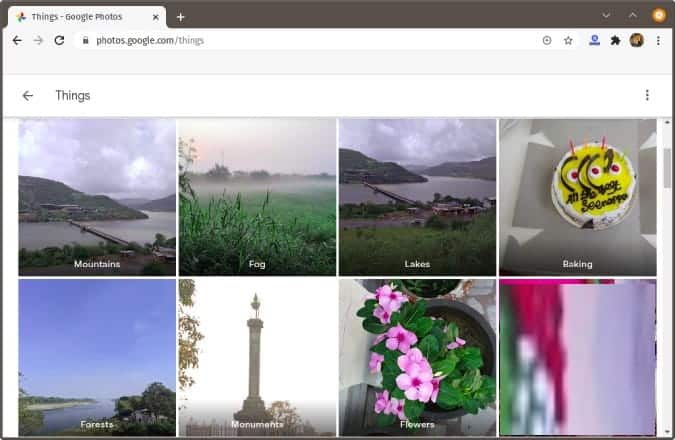Open the Chrome profile avatar
The height and width of the screenshot is (440, 675).
(x=637, y=40)
